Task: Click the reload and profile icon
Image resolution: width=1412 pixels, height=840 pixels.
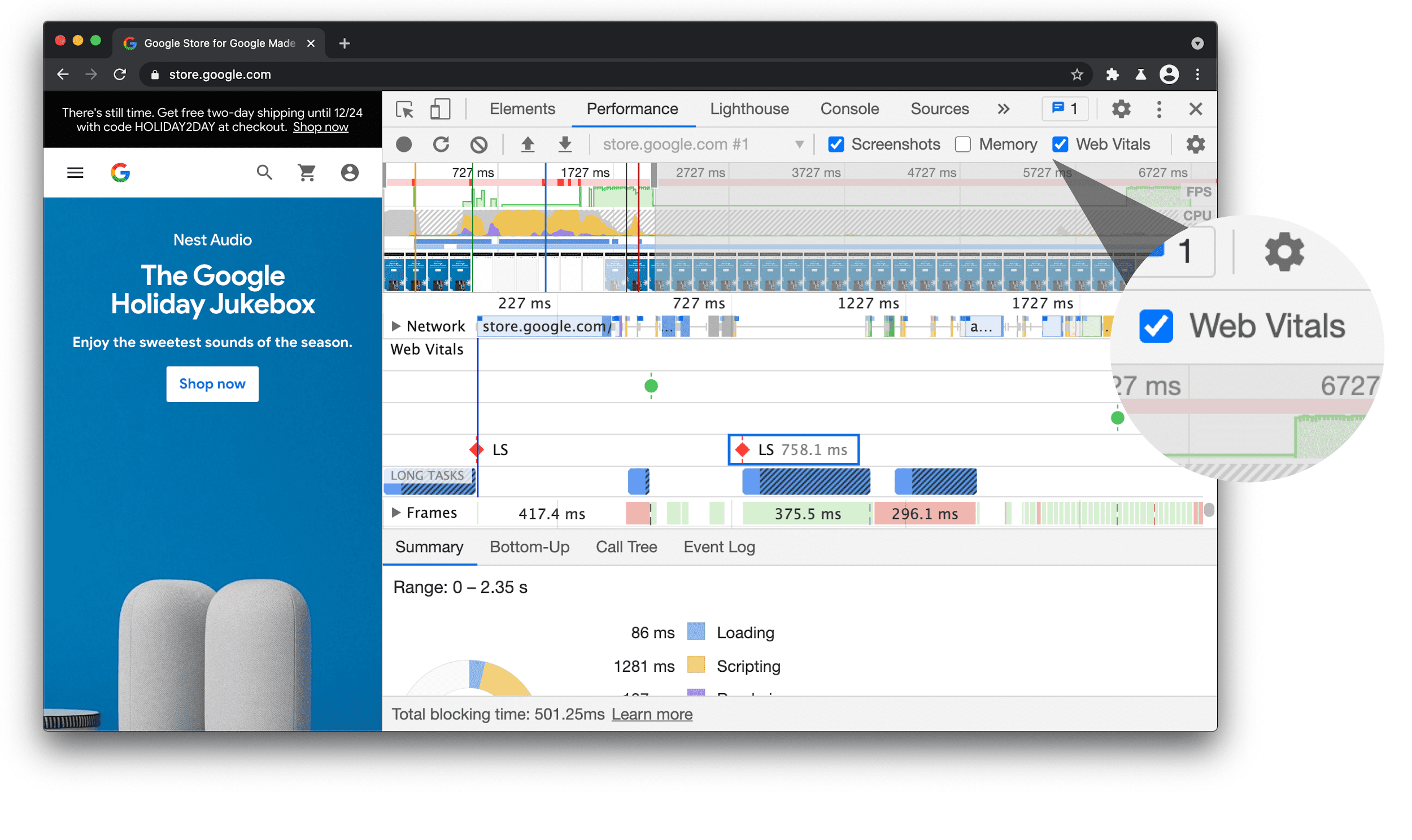Action: pyautogui.click(x=441, y=144)
